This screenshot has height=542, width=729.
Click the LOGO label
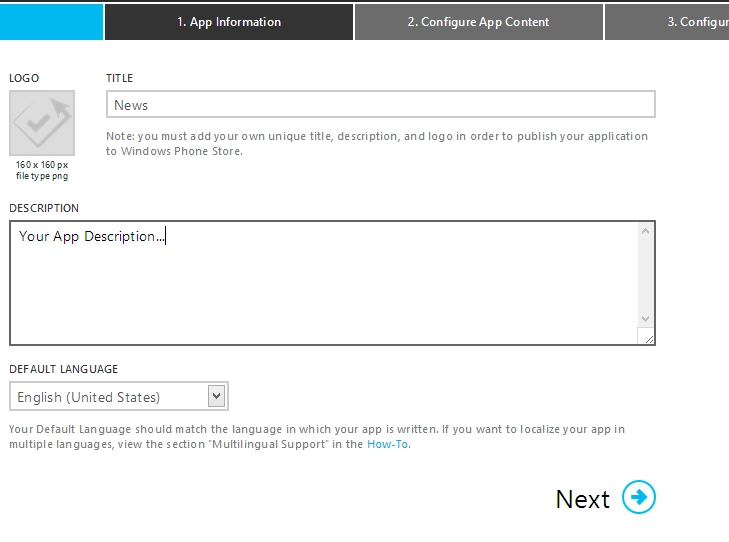pyautogui.click(x=24, y=78)
